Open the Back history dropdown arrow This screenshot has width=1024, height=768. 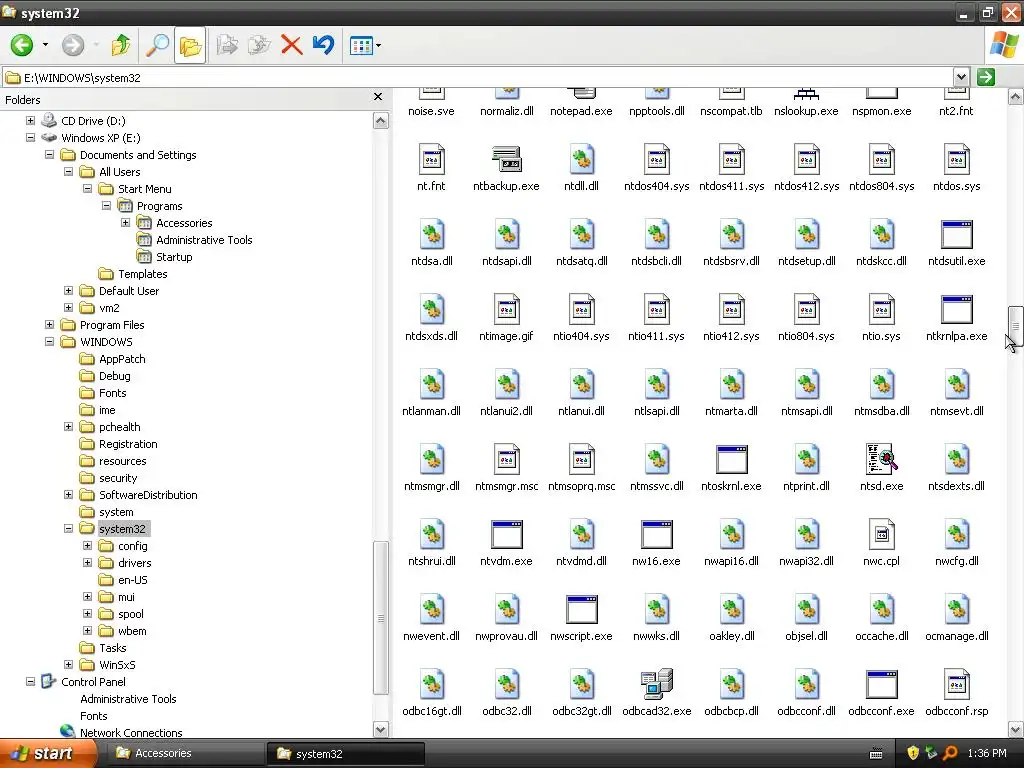(x=45, y=45)
